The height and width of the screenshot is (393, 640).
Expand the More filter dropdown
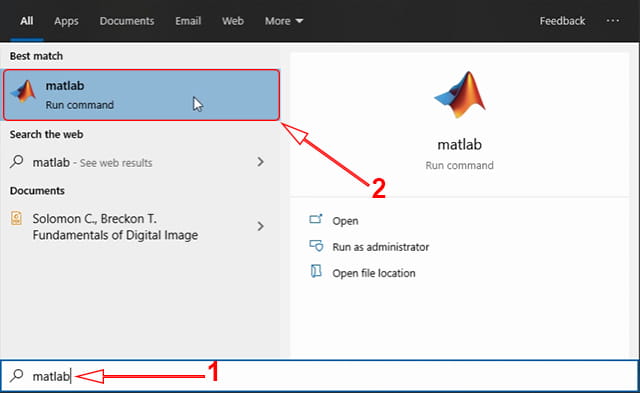(x=284, y=21)
